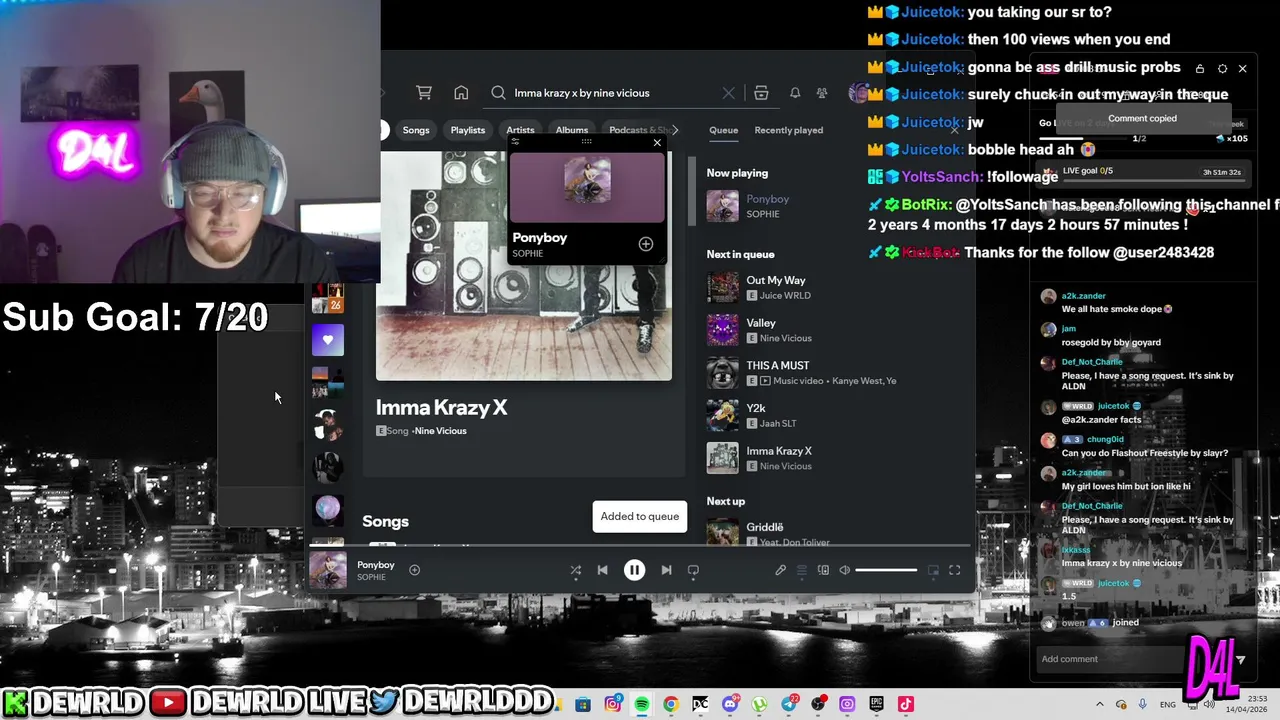
Task: Open chat overlay settings gear
Action: (x=1222, y=69)
